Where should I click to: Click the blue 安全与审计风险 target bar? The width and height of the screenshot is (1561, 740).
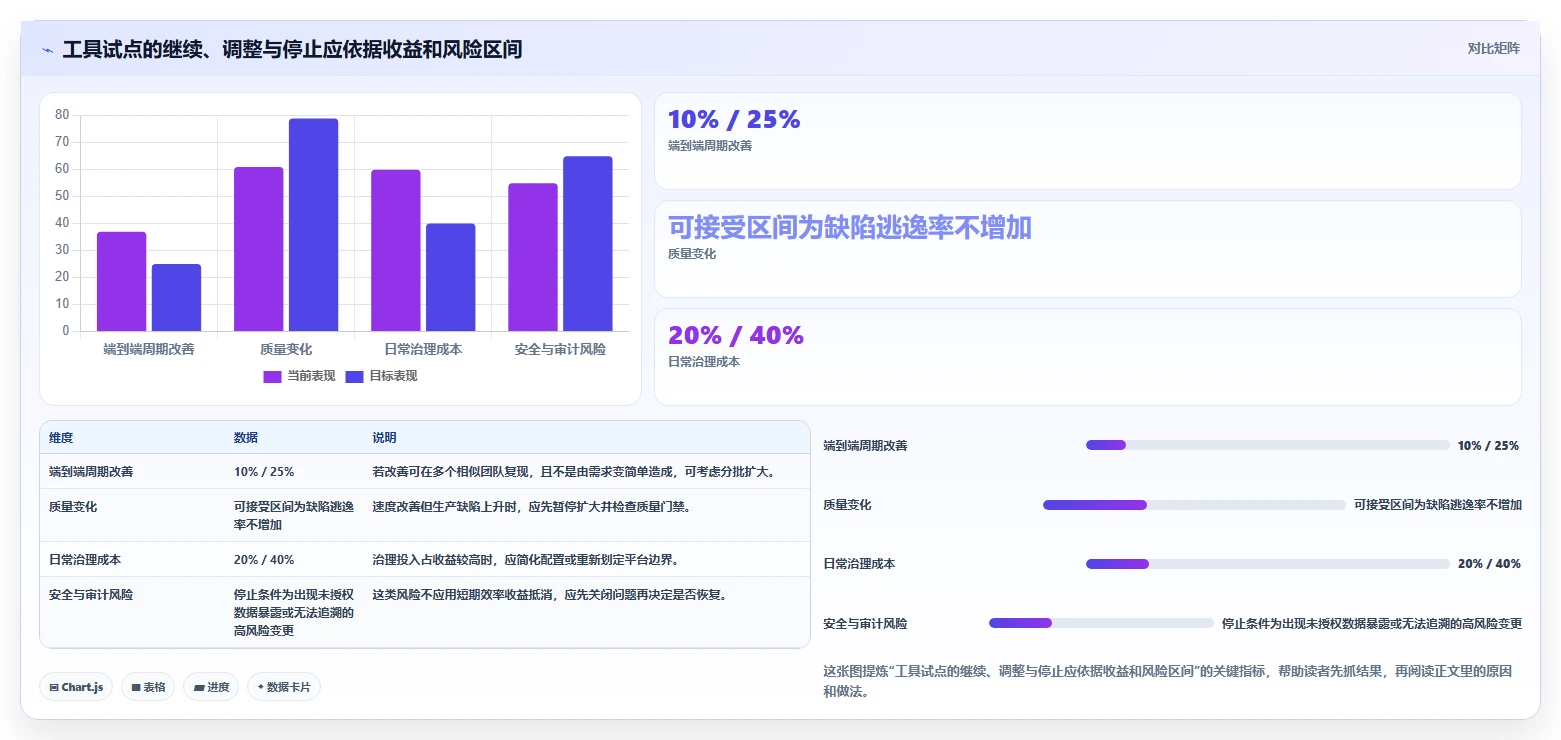pos(588,244)
